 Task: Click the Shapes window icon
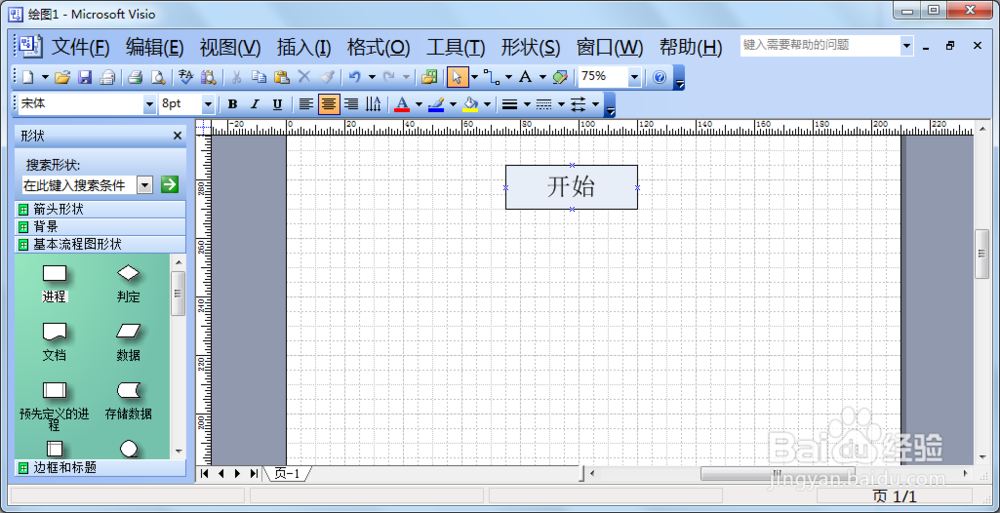[430, 78]
